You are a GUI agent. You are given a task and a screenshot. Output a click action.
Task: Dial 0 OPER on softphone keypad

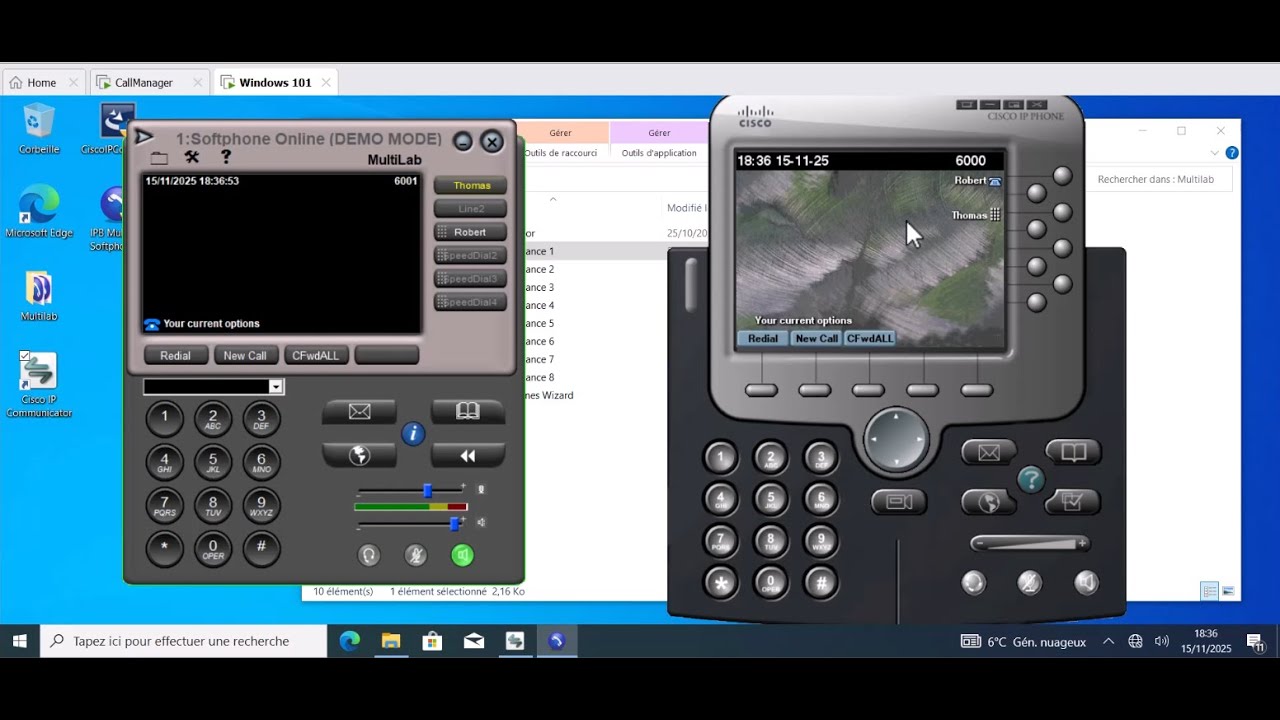[x=213, y=549]
